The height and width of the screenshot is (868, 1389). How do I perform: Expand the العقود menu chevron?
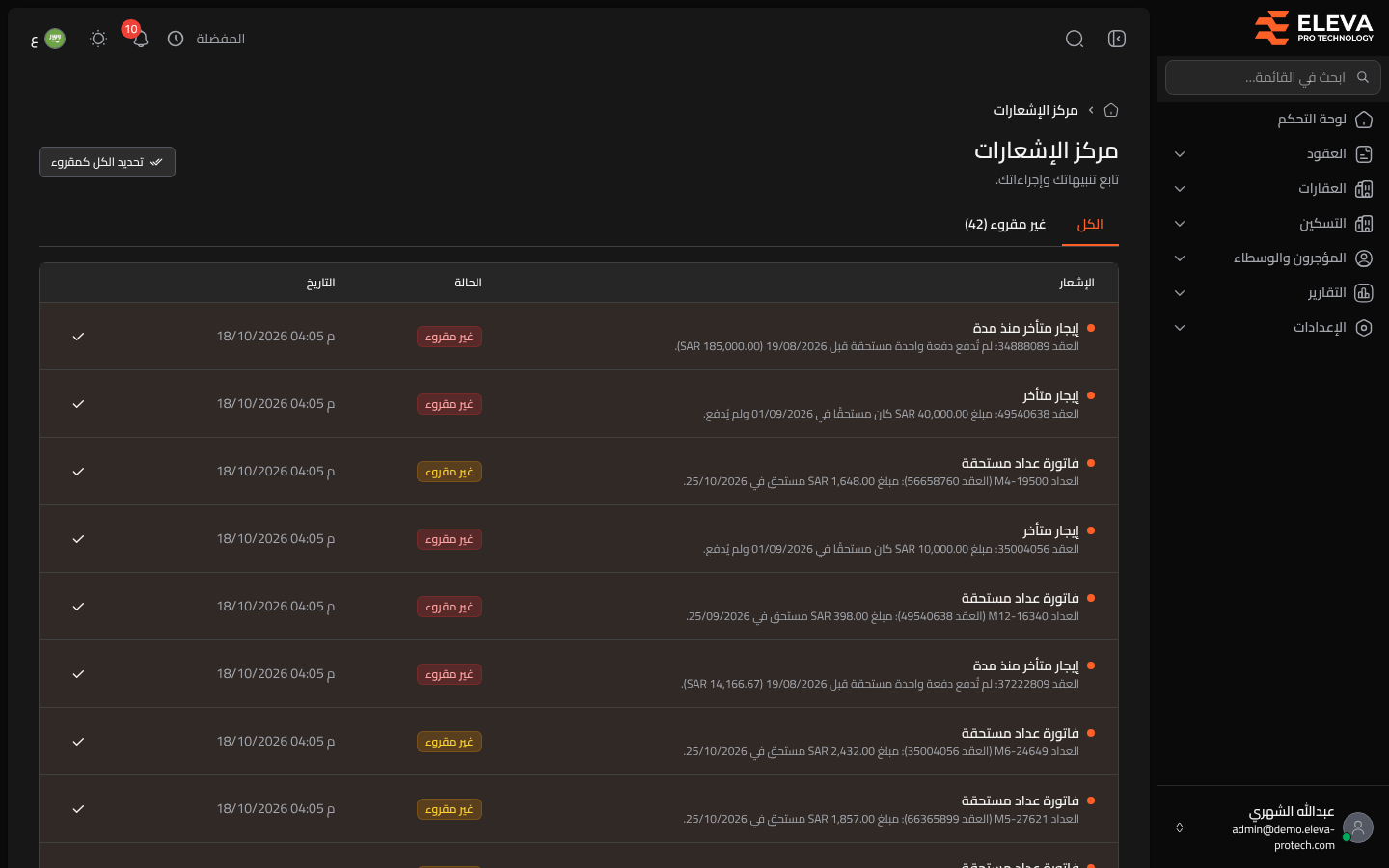[1180, 154]
